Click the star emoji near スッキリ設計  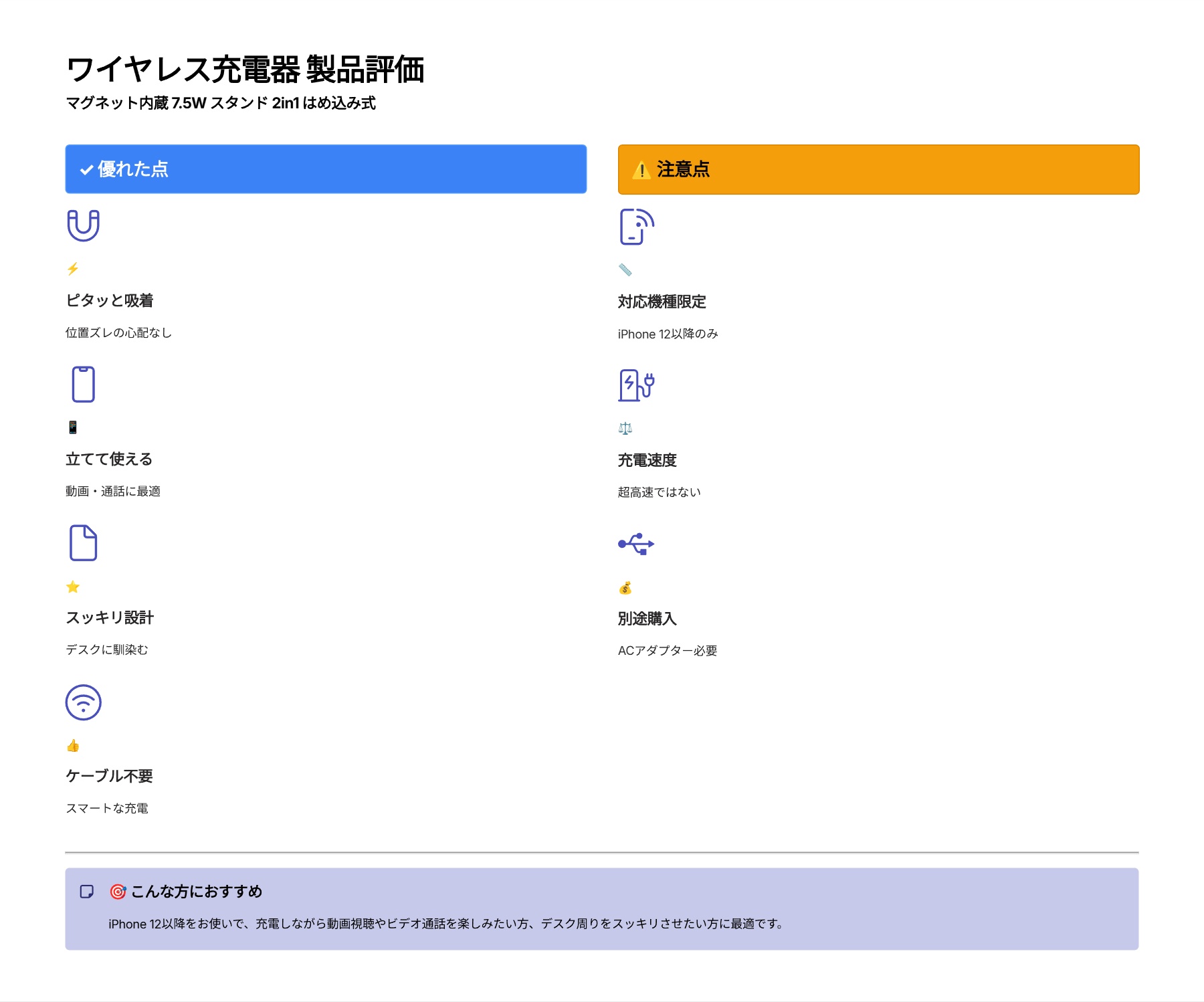coord(72,587)
